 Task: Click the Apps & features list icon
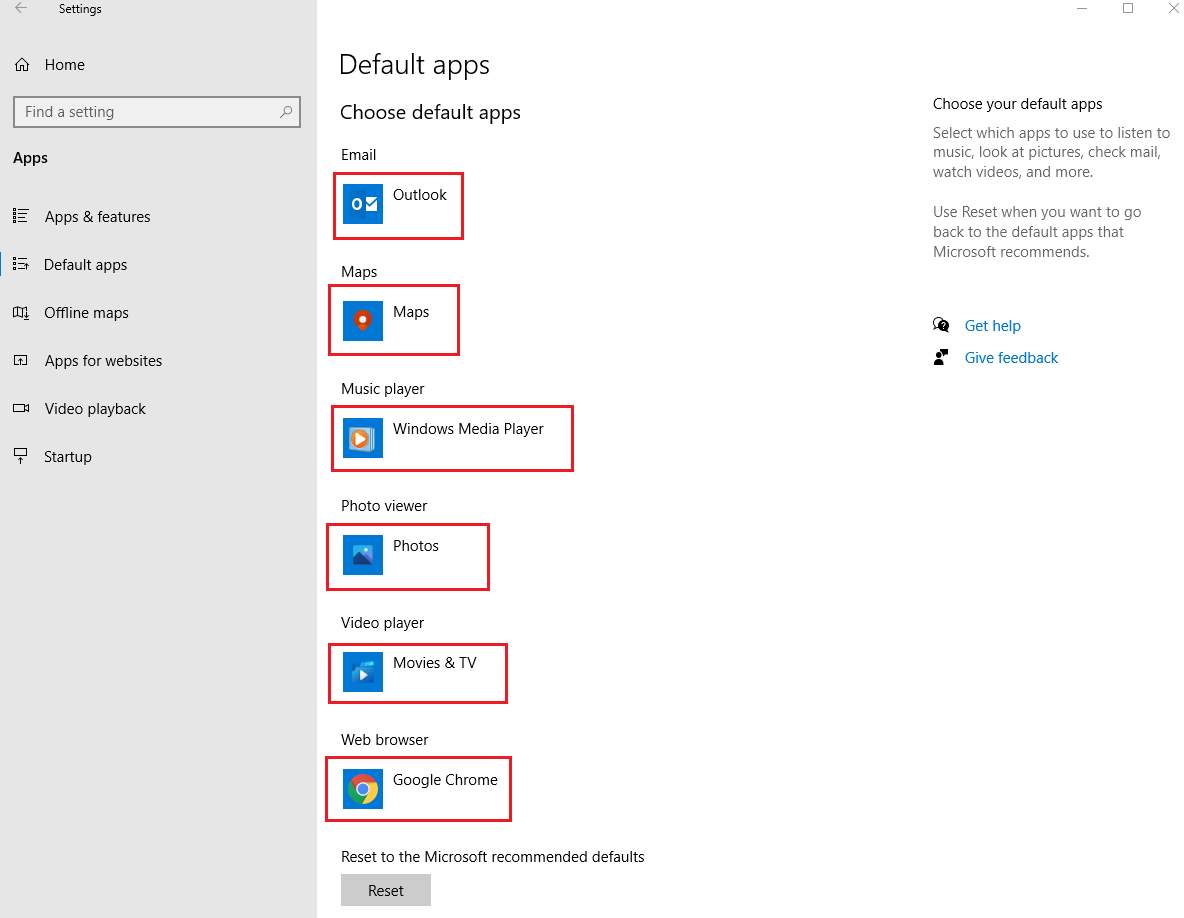pyautogui.click(x=21, y=217)
